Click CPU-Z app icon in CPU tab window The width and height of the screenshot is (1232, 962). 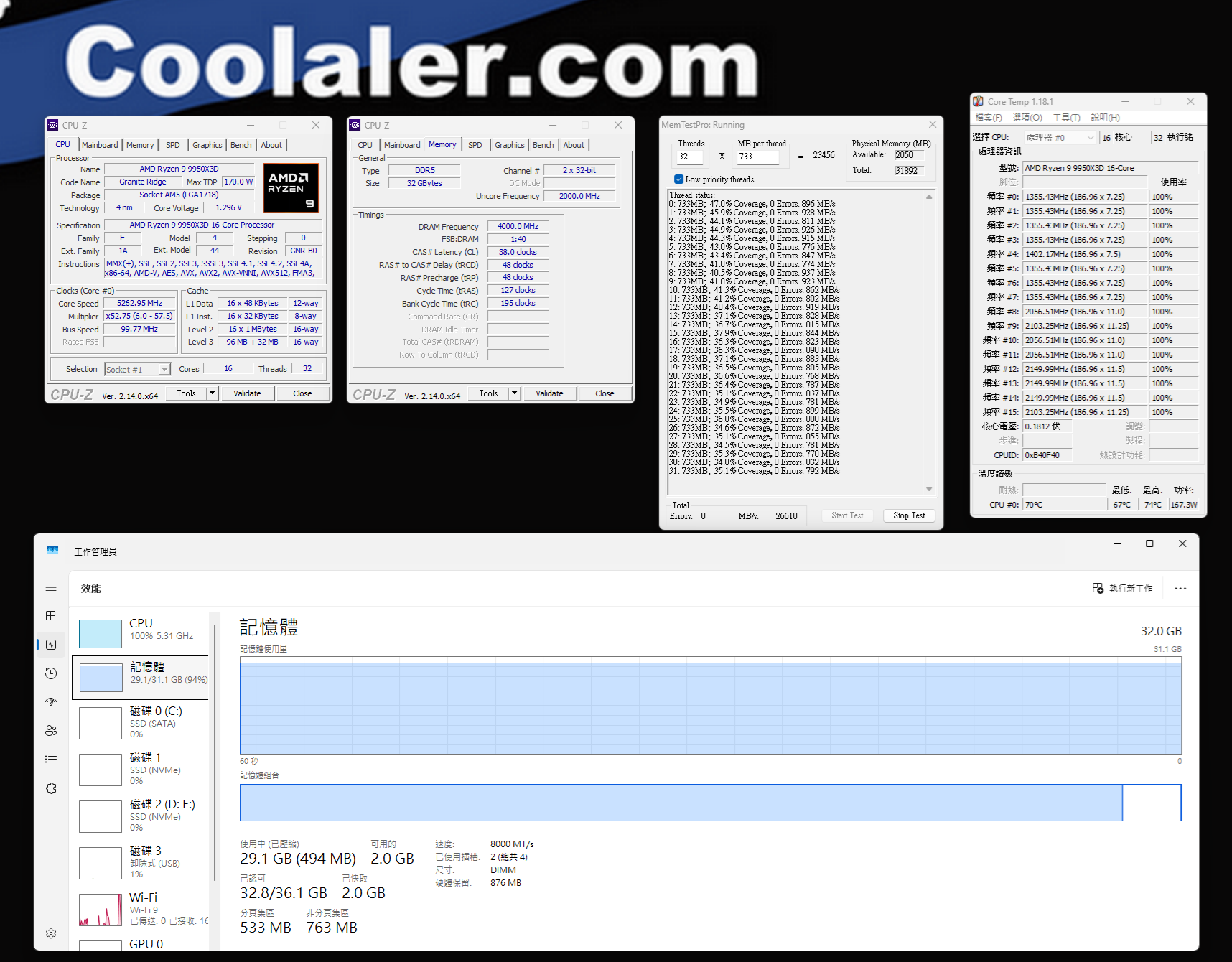click(x=52, y=125)
